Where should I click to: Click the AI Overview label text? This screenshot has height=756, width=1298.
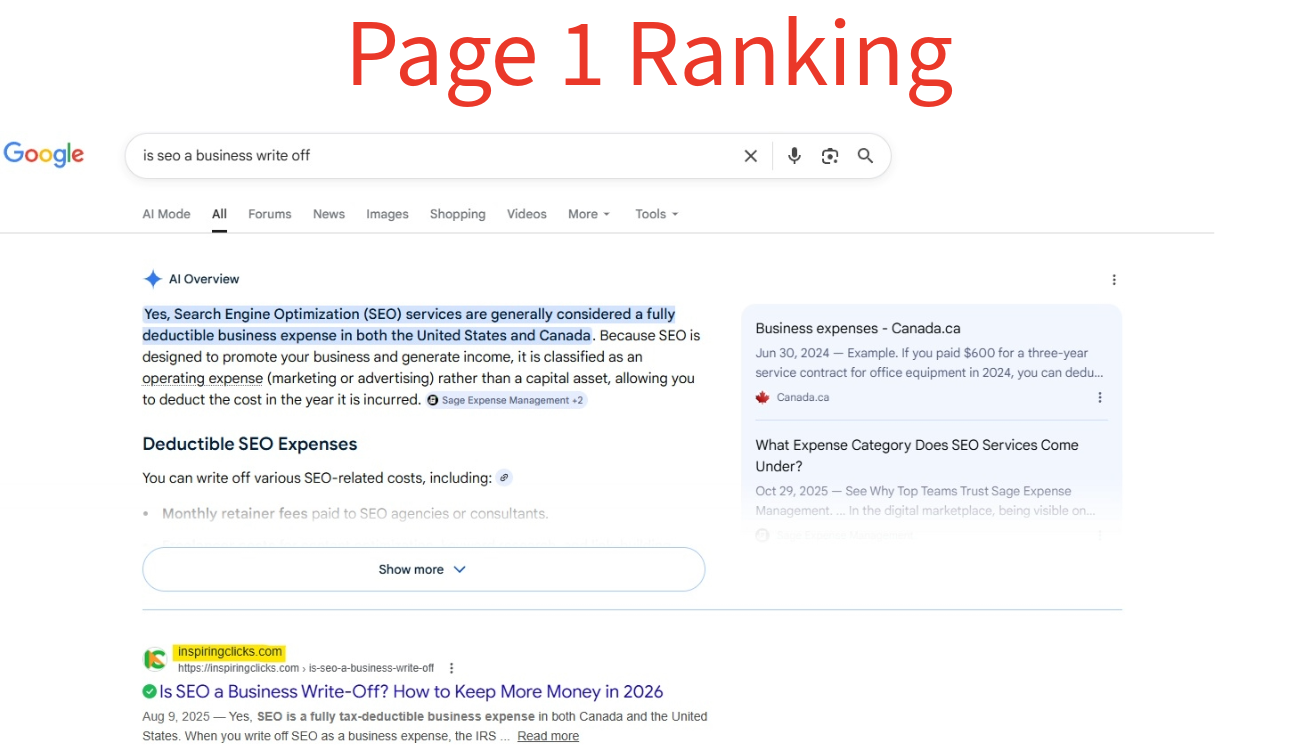(x=204, y=279)
